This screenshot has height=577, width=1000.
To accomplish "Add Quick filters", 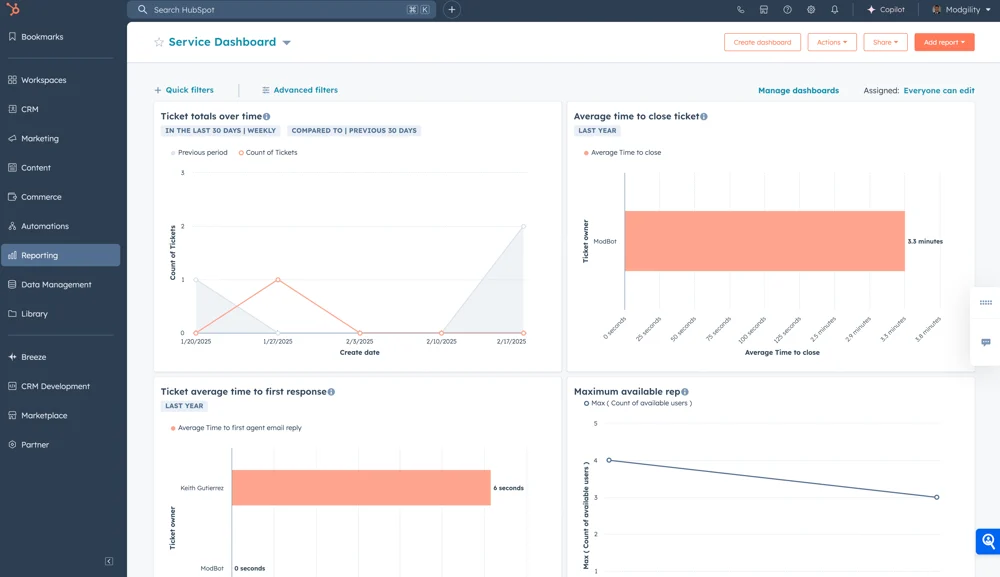I will (184, 90).
